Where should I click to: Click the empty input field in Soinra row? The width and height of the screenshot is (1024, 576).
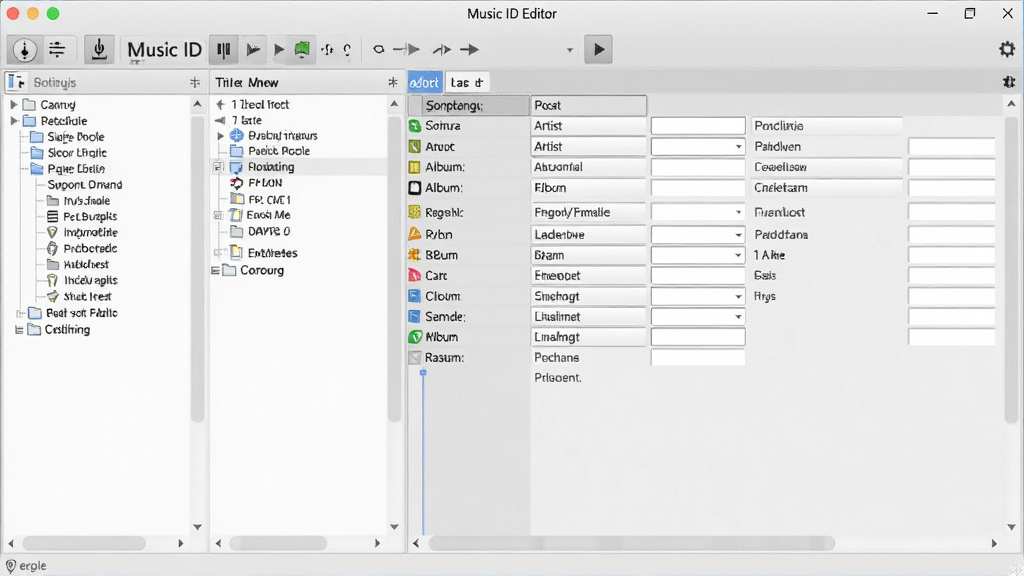tap(698, 126)
